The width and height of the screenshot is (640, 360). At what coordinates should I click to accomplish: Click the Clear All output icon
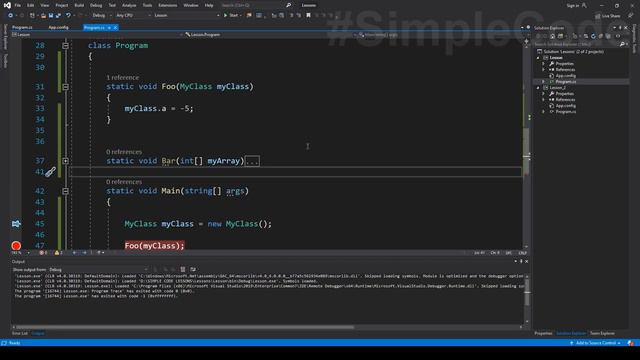(183, 270)
